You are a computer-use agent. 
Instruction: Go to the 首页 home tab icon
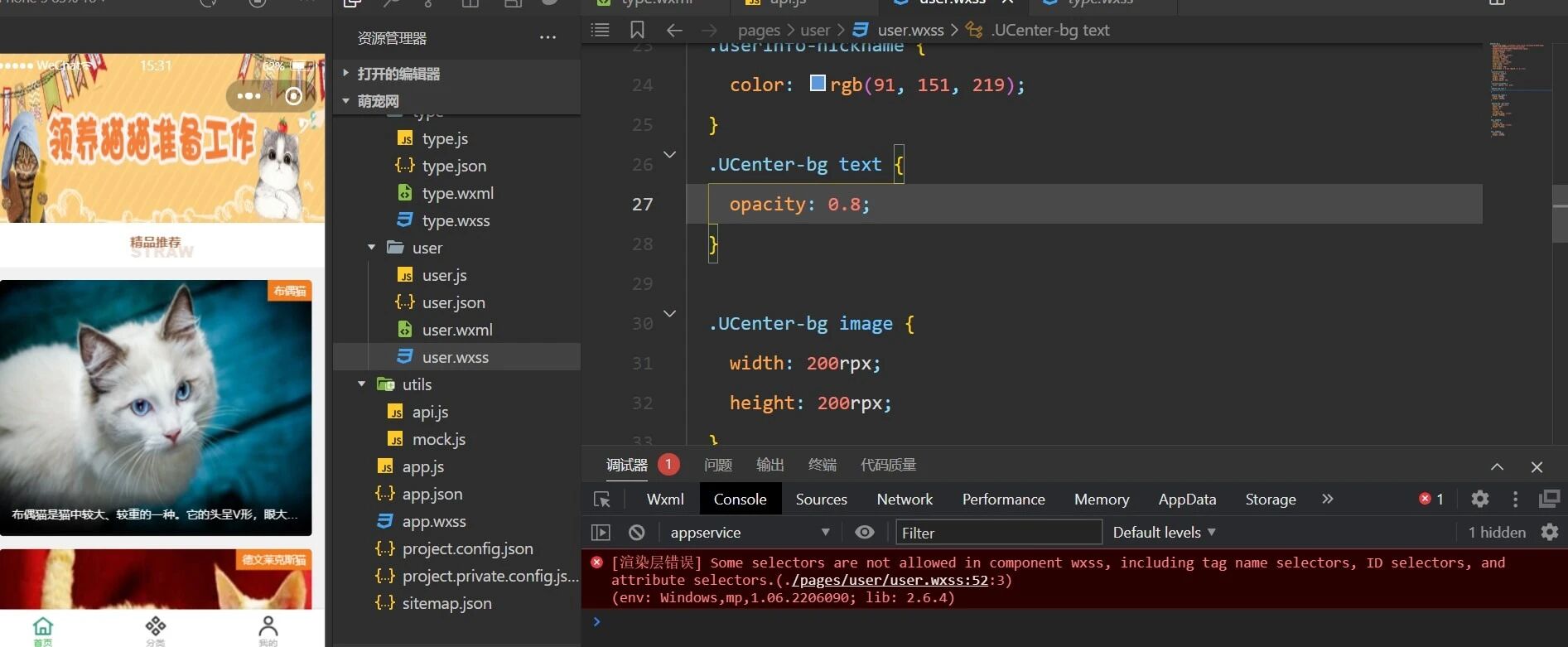coord(43,628)
